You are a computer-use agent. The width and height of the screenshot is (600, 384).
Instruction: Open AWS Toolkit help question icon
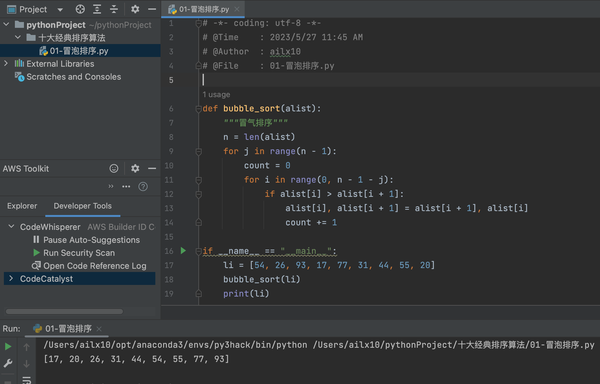(143, 187)
